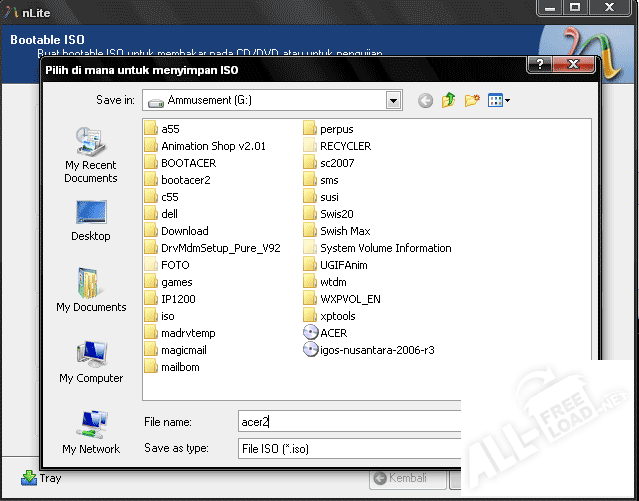Open My Network places shortcut
The width and height of the screenshot is (639, 501).
click(91, 432)
